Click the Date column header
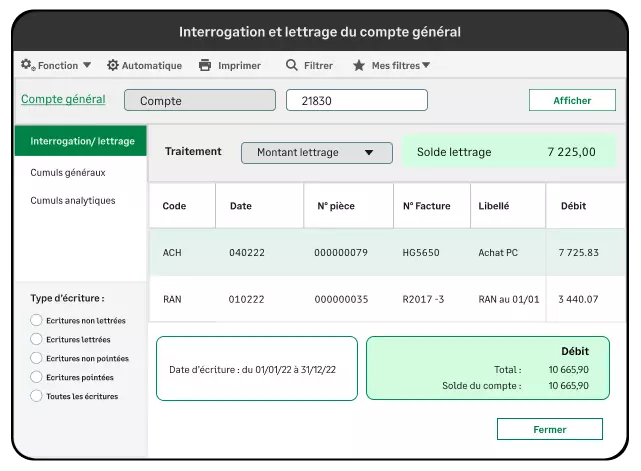Viewport: 641px width, 471px height. [x=260, y=206]
